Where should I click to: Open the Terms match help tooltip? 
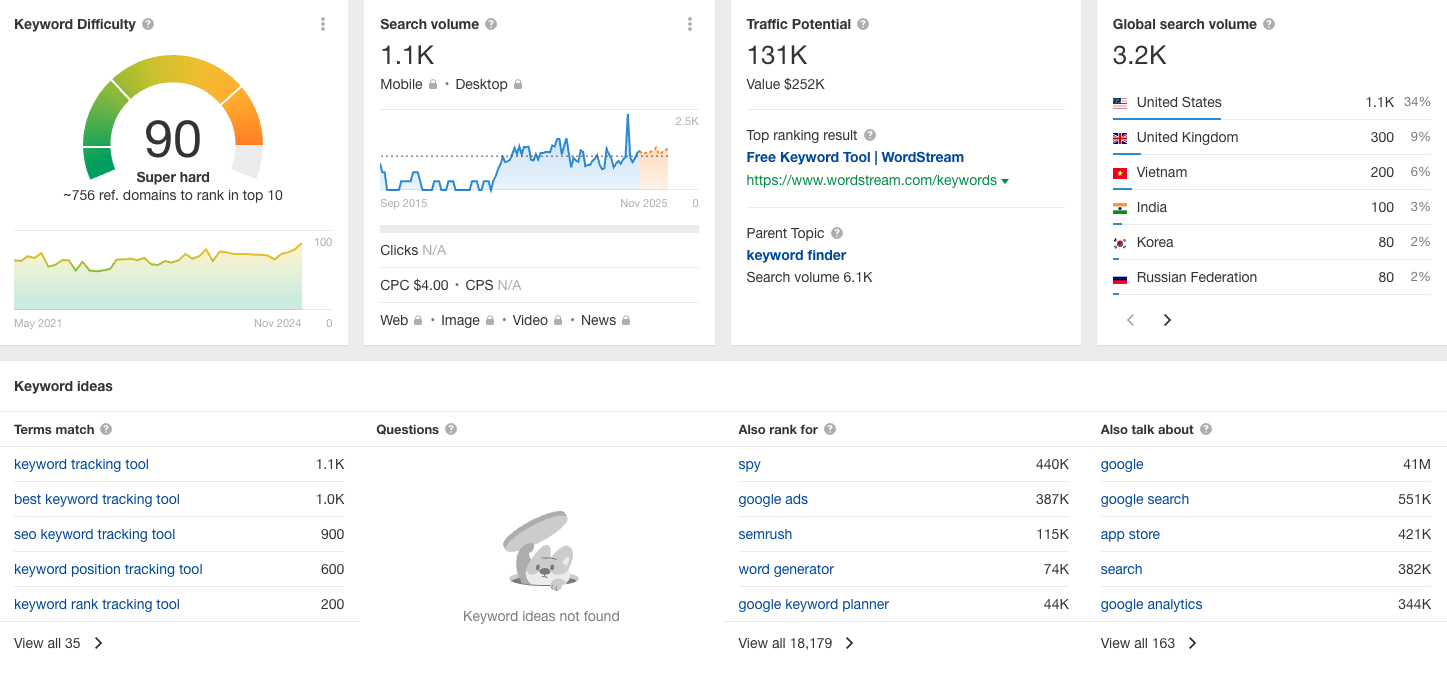pyautogui.click(x=107, y=429)
